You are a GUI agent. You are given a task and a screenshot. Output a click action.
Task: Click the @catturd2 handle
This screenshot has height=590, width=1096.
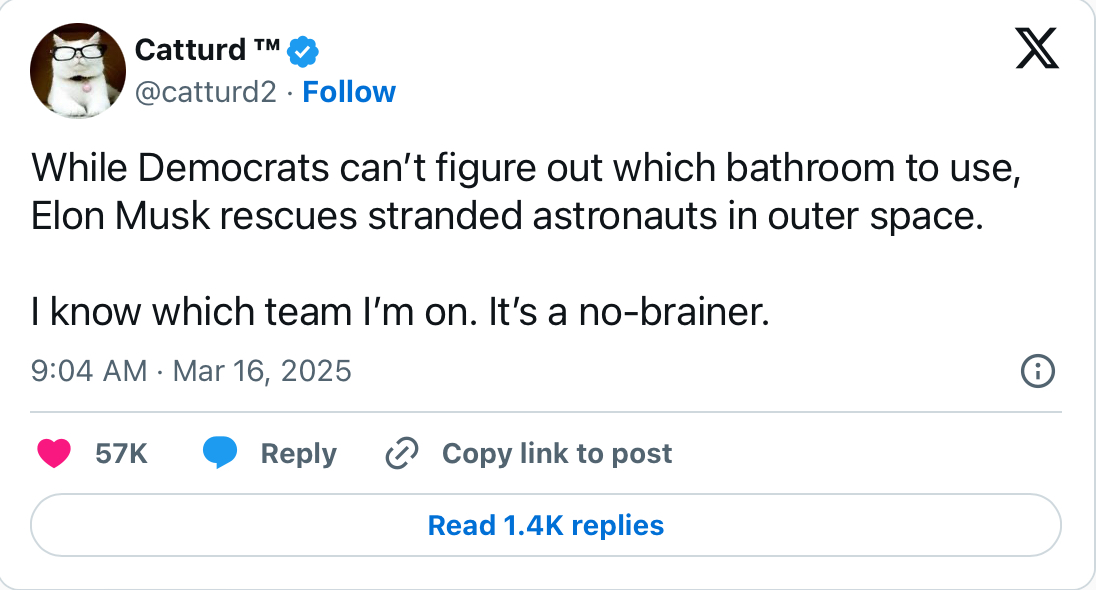click(205, 92)
